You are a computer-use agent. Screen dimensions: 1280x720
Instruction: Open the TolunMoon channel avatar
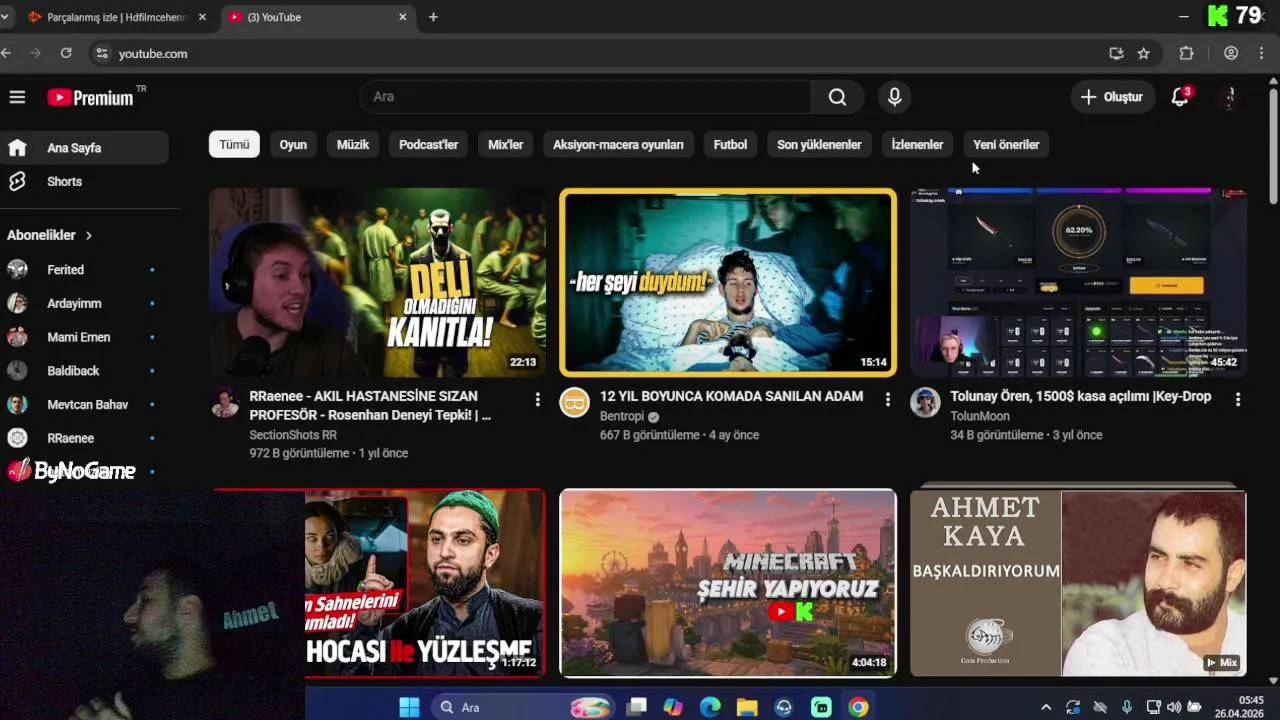[925, 402]
